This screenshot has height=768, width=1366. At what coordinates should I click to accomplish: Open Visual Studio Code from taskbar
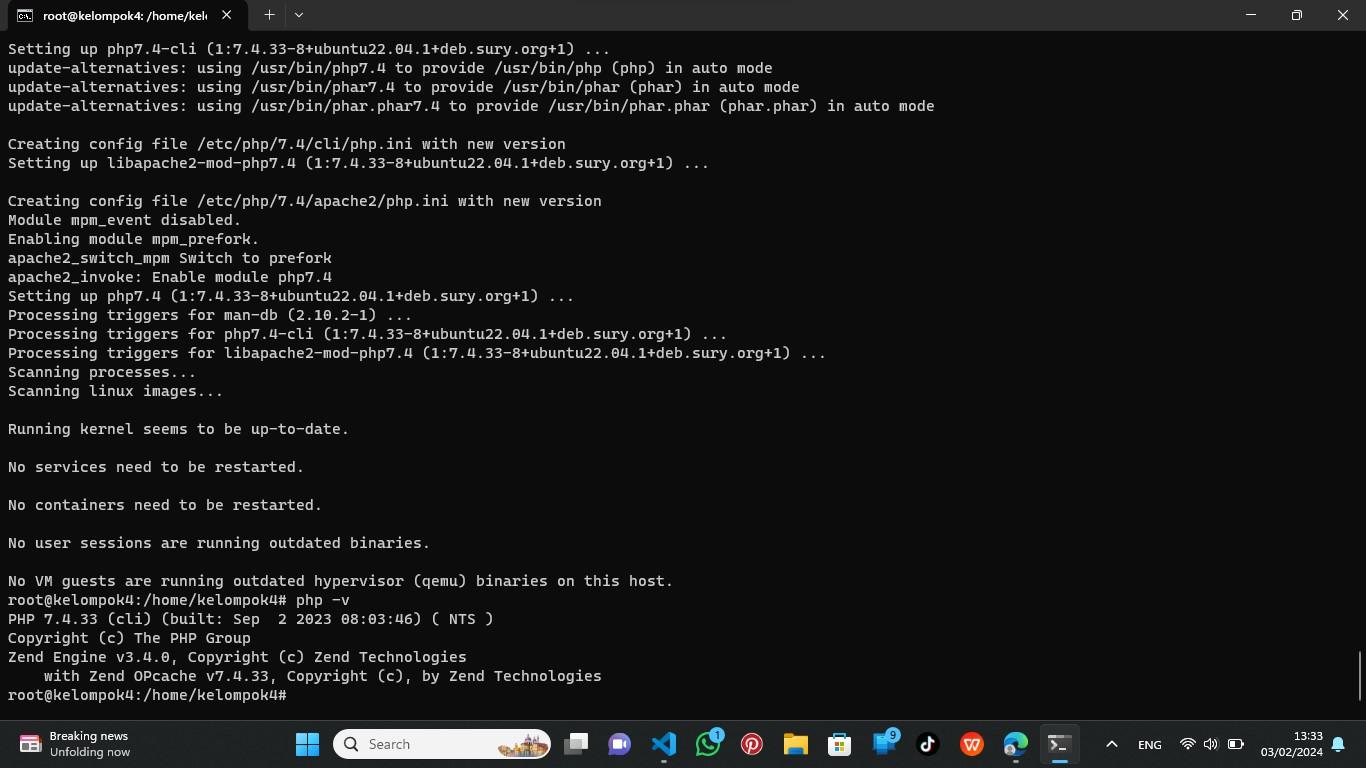click(x=664, y=744)
